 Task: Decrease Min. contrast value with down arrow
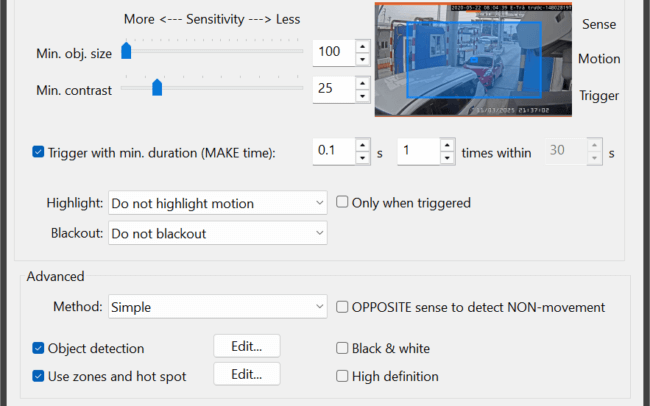point(363,96)
